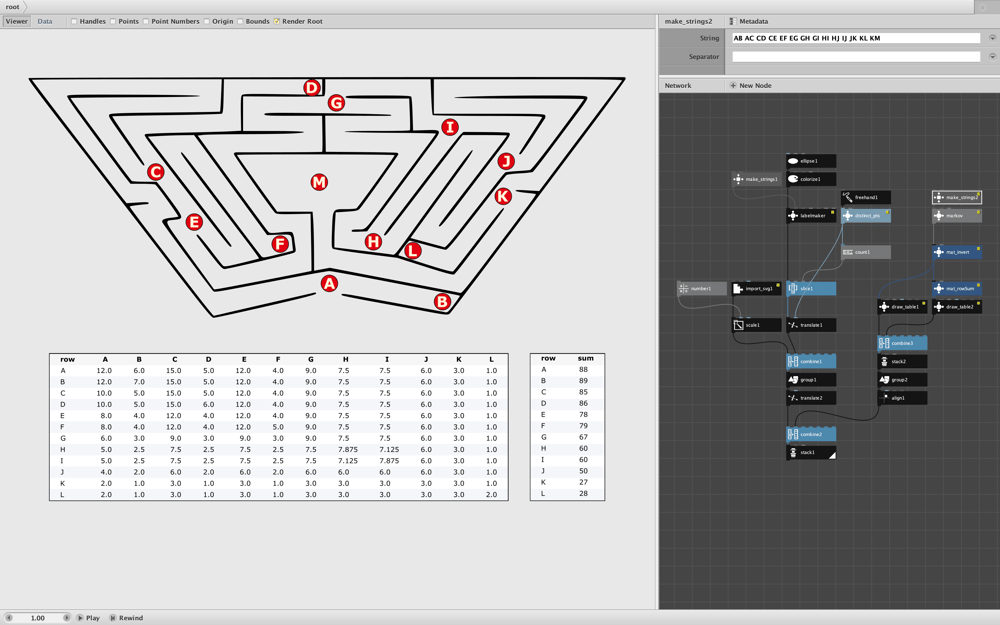Select the group1 node
Image resolution: width=1000 pixels, height=625 pixels.
(x=811, y=379)
